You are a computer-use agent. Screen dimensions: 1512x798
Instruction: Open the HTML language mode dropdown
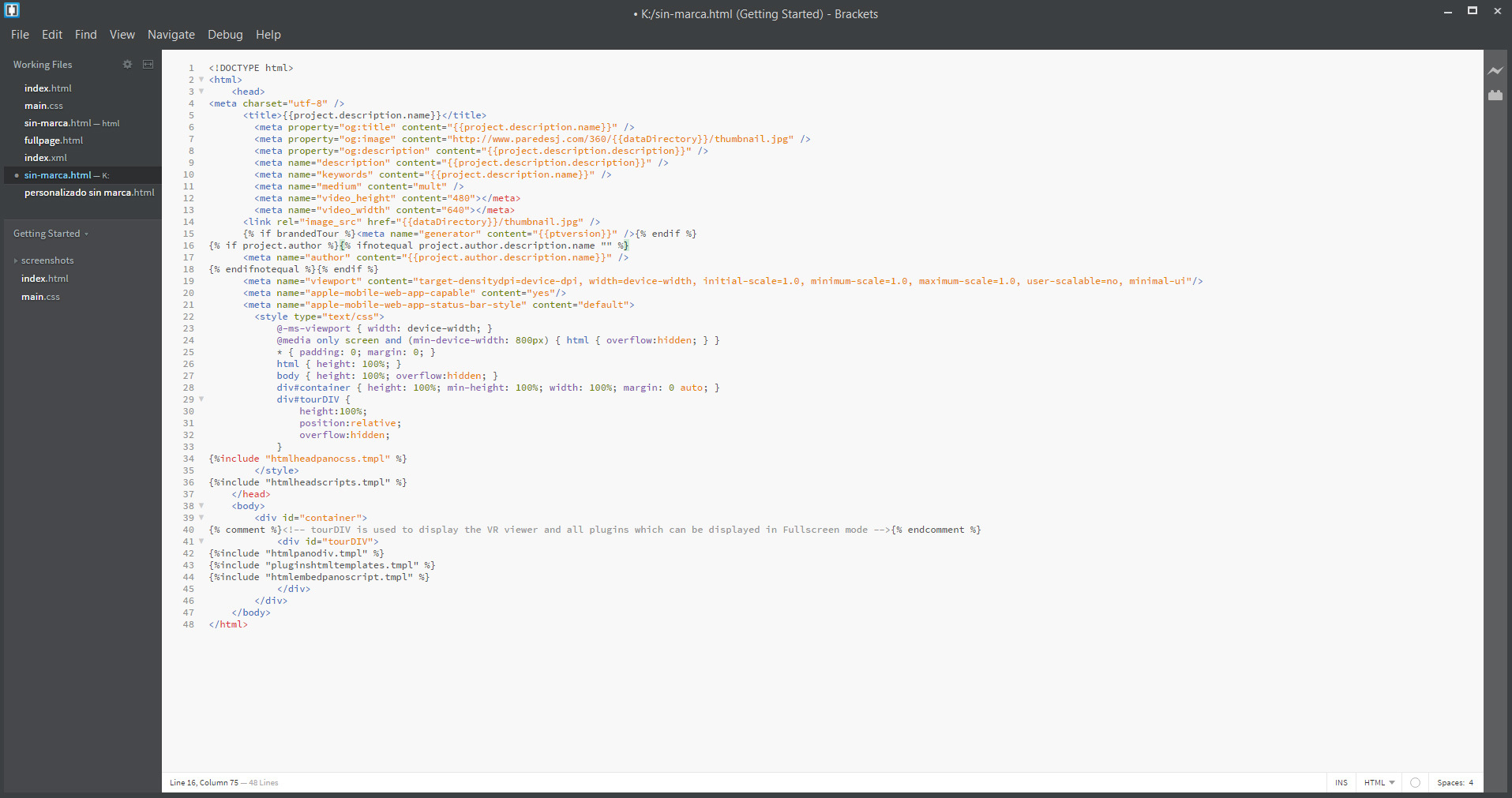pyautogui.click(x=1379, y=783)
